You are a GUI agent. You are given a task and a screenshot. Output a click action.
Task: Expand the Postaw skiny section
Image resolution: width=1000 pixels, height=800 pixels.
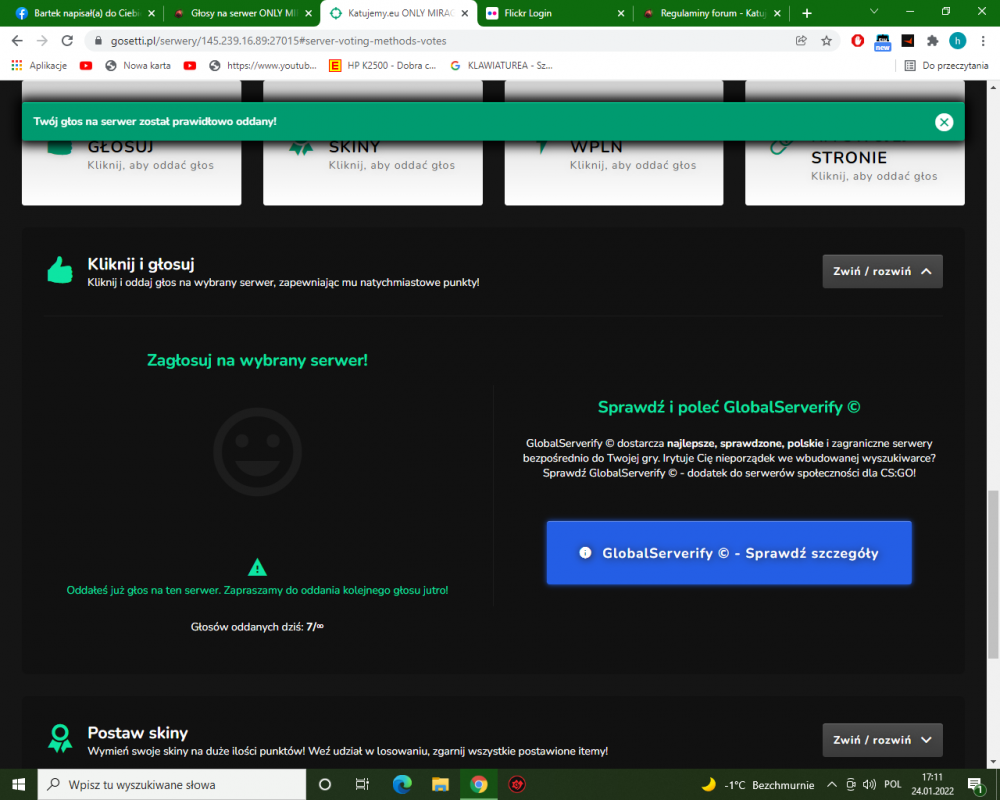click(x=882, y=740)
